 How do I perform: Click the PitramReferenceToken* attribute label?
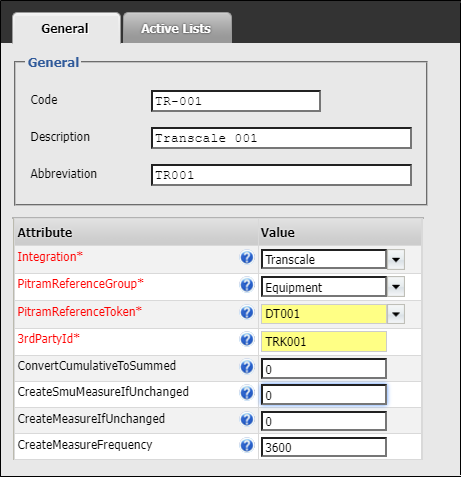click(x=80, y=312)
